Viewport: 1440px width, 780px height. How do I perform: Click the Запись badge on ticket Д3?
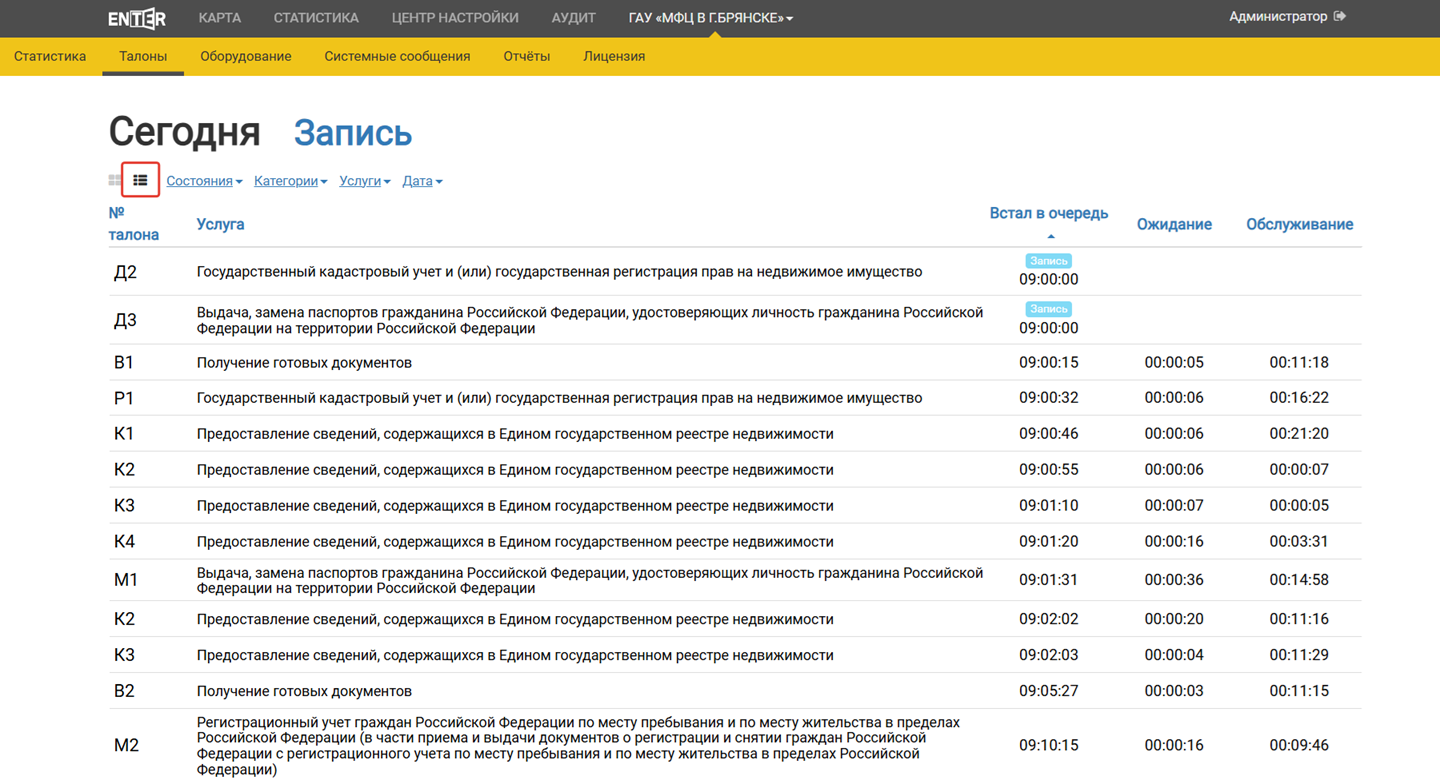point(1048,309)
